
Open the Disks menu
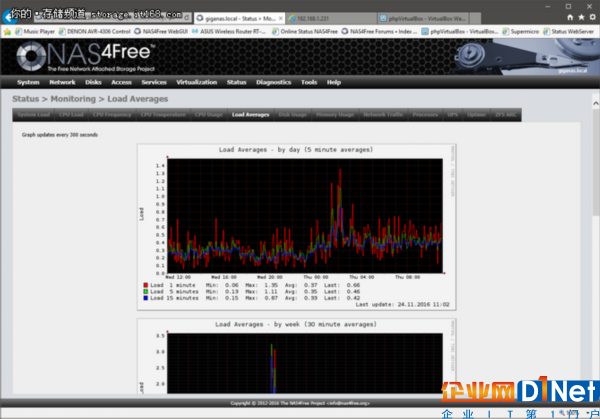[x=93, y=82]
